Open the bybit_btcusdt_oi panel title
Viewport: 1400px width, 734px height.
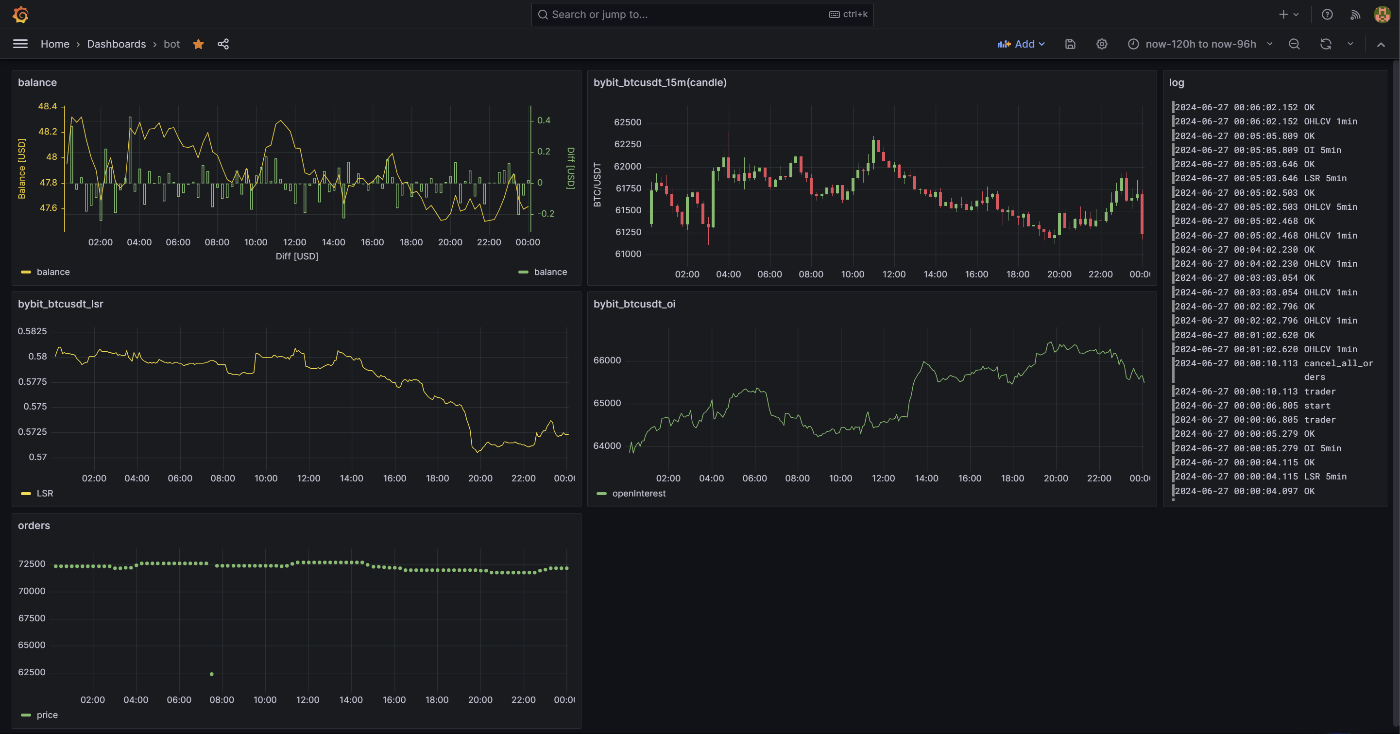pyautogui.click(x=634, y=303)
